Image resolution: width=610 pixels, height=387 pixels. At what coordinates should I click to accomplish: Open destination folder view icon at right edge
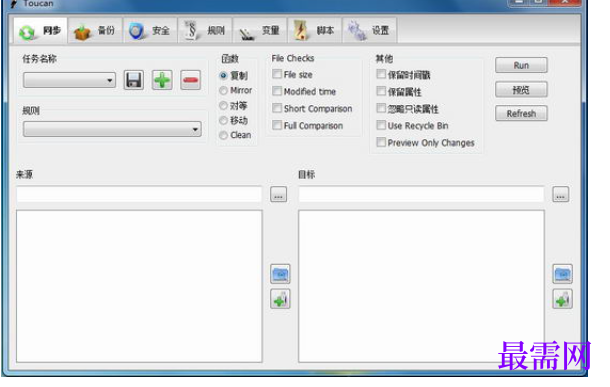pyautogui.click(x=562, y=274)
